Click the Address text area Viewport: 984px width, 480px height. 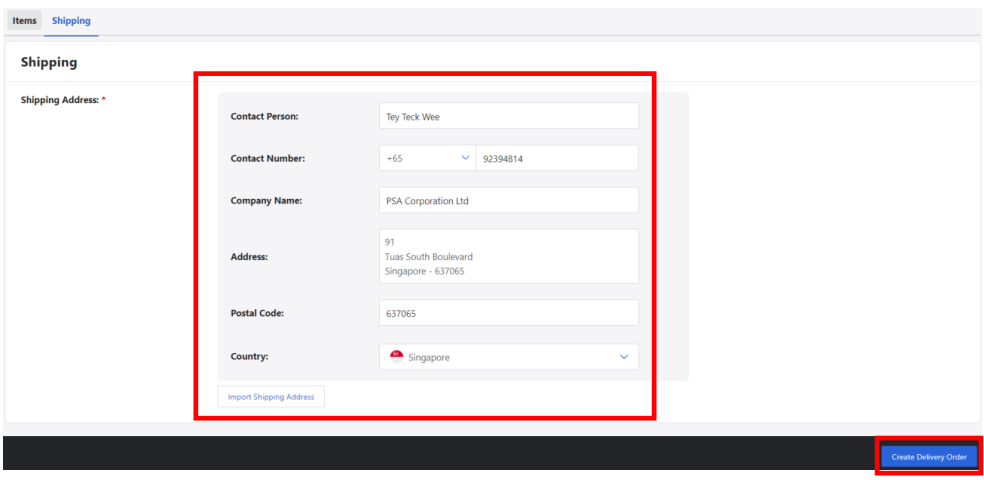(x=509, y=256)
